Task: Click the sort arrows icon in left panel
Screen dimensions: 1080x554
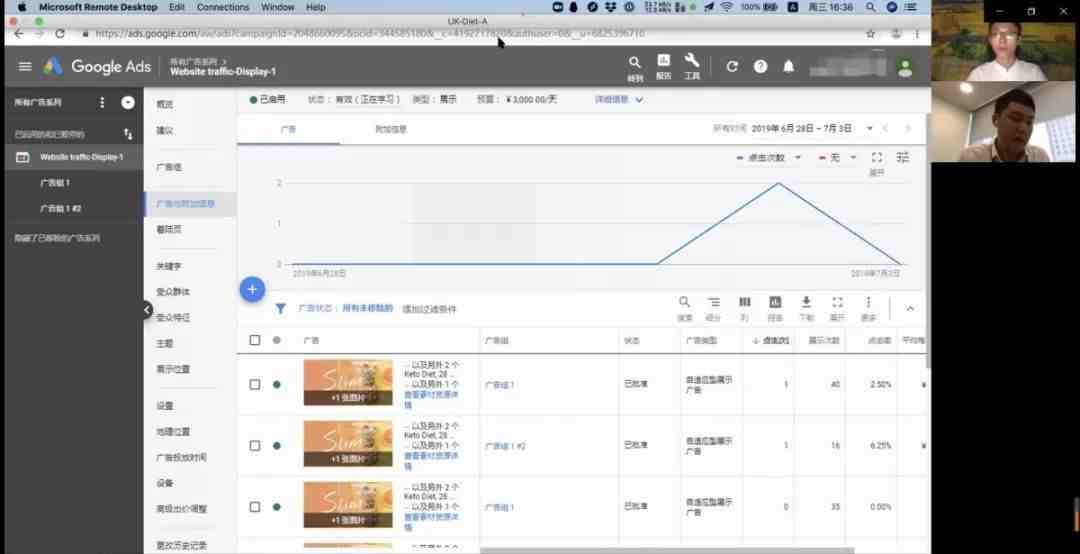Action: [x=128, y=134]
